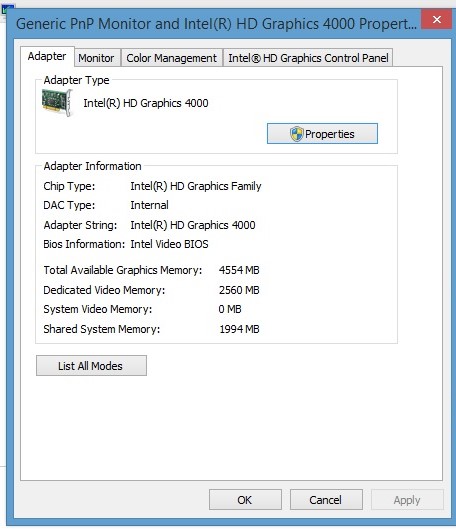Open the Color Management tab
456x529 pixels.
coord(171,58)
